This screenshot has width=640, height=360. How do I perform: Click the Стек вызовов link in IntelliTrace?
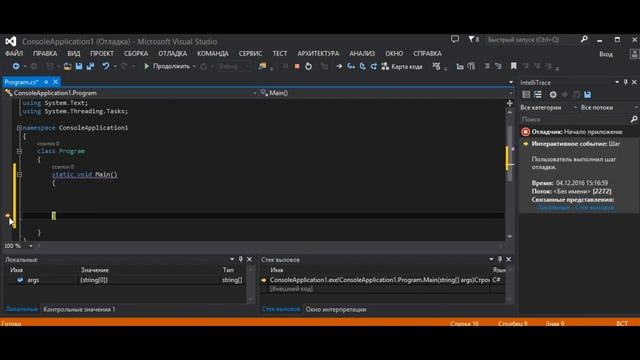595,207
